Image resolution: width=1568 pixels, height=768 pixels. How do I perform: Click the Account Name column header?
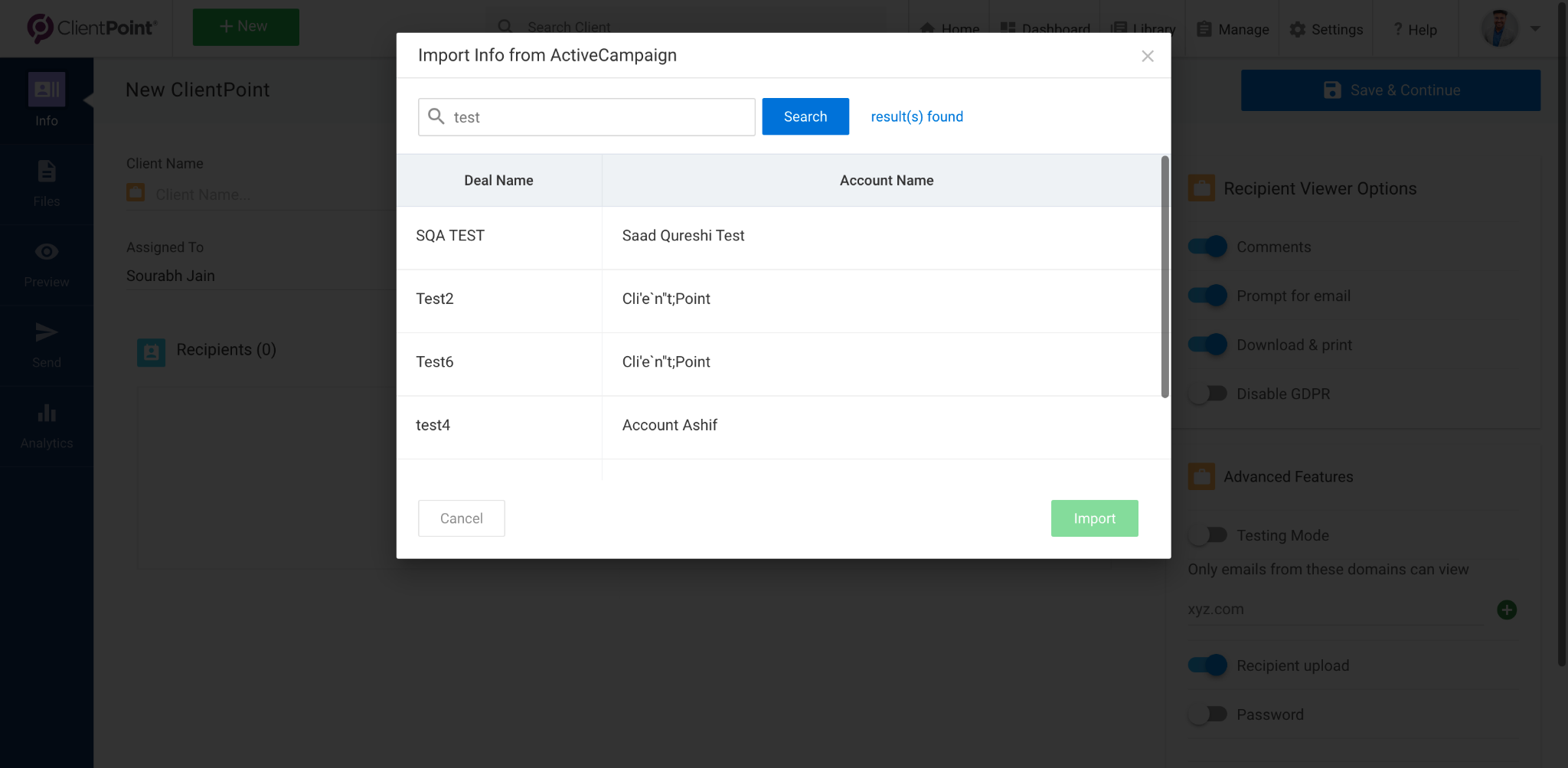point(887,181)
